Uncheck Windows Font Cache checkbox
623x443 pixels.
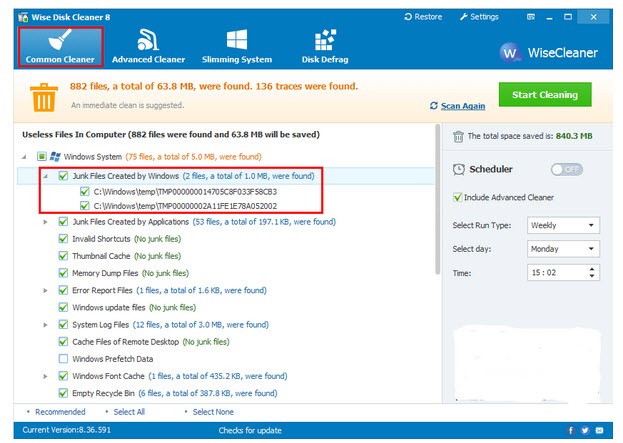[x=63, y=376]
